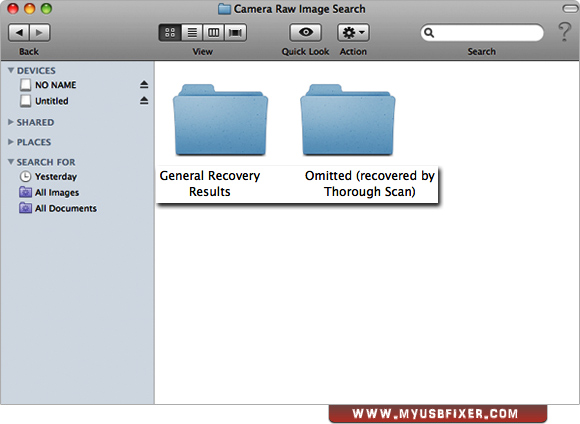Expand the SHARED section
The image size is (580, 424).
coord(11,122)
